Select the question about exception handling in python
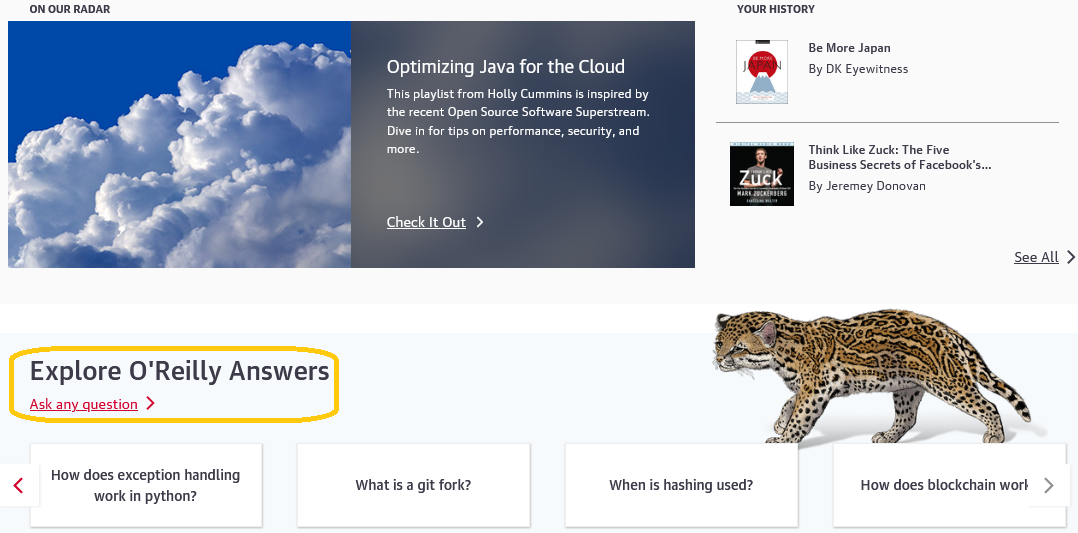 point(146,485)
